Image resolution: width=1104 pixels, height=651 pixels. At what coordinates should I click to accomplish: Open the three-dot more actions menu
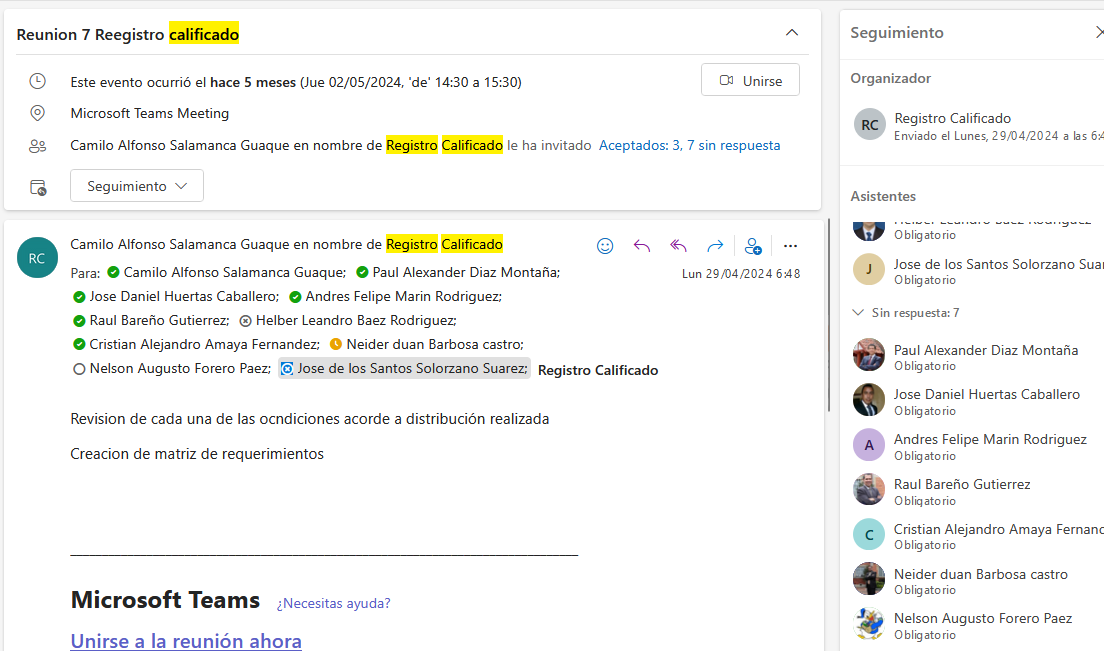pos(790,246)
